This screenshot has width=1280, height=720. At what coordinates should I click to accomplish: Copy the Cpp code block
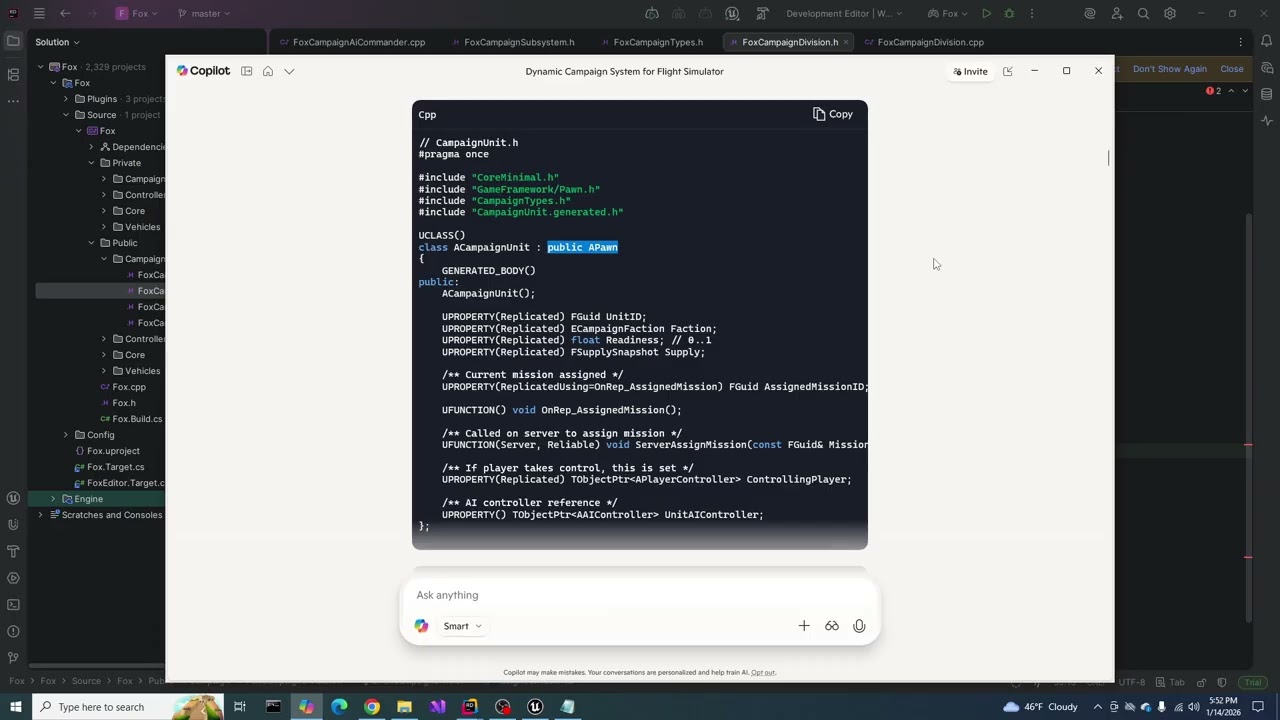(833, 114)
